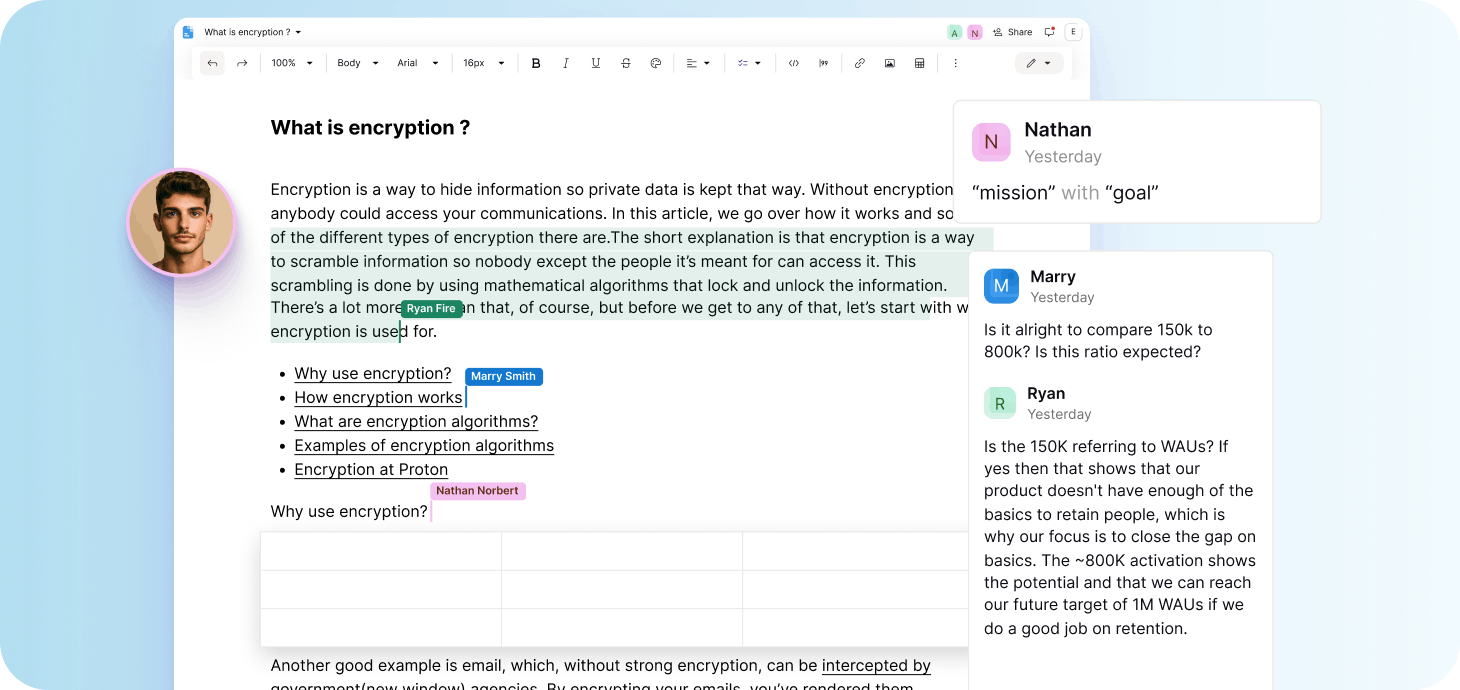Open the 100% zoom dropdown
The image size is (1460, 690).
[292, 63]
